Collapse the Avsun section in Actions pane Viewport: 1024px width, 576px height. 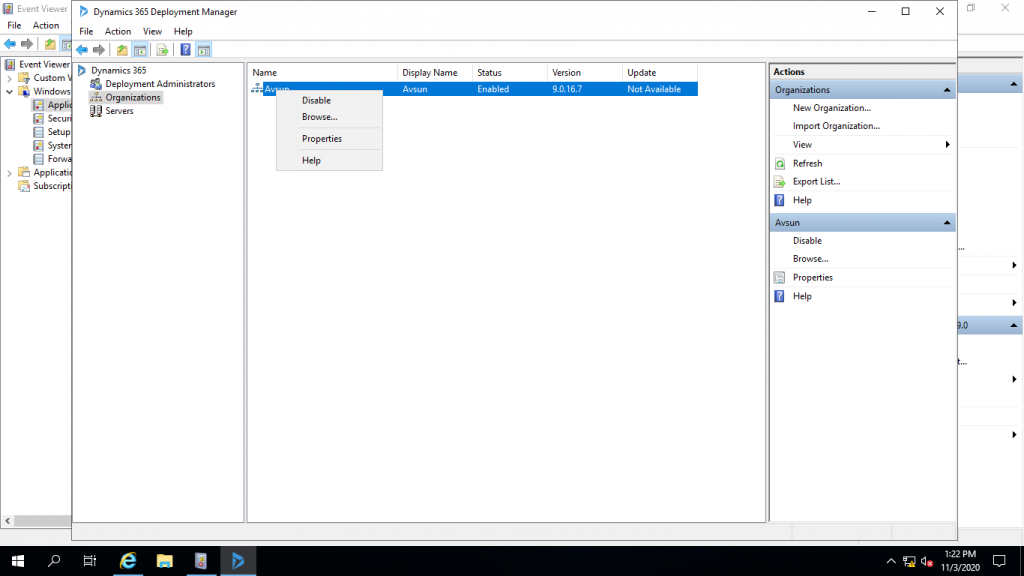(x=946, y=222)
